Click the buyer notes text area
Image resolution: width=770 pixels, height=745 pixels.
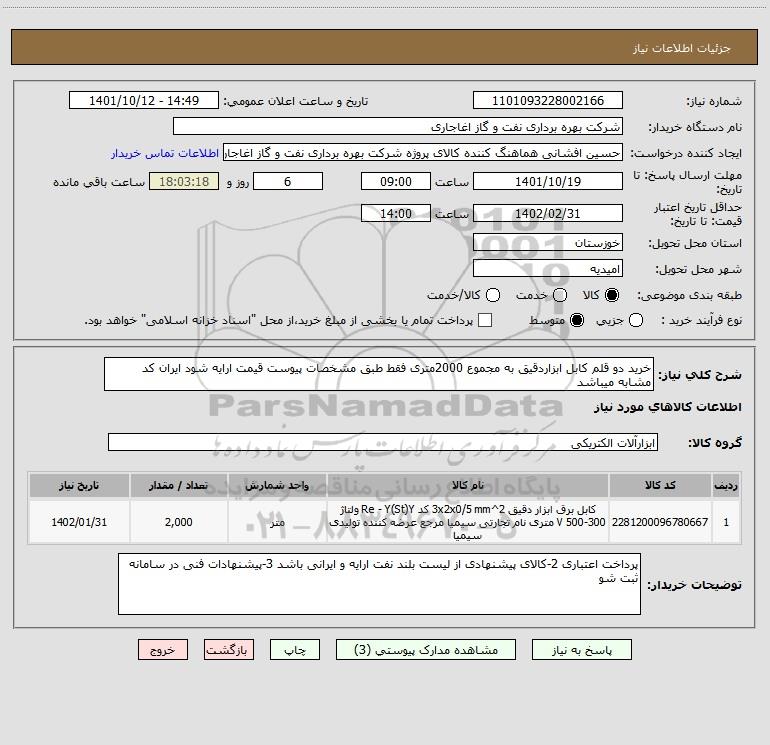[379, 584]
